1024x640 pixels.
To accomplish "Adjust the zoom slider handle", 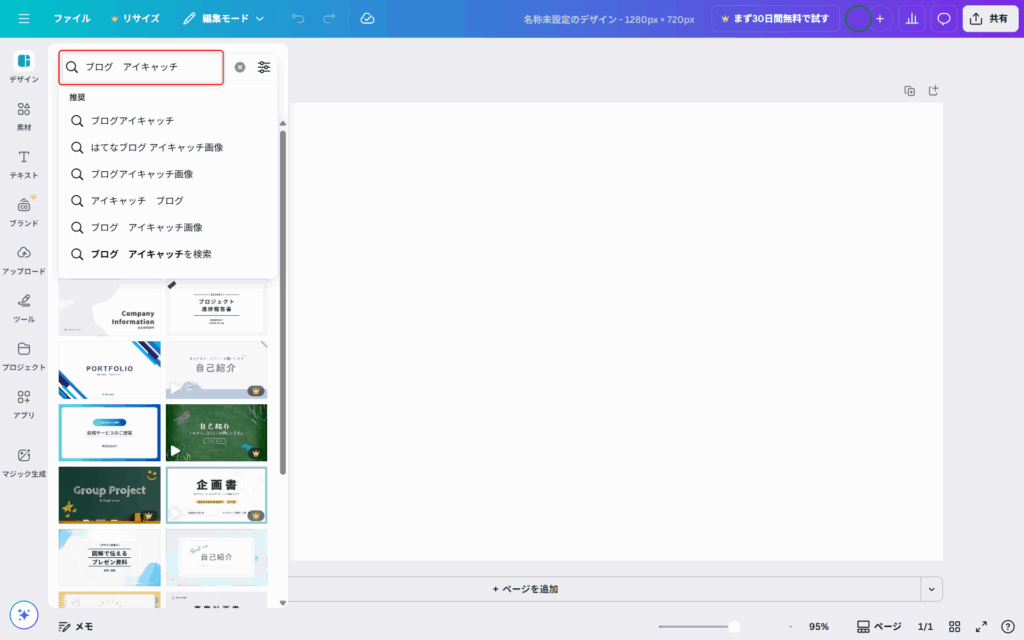I will point(734,626).
